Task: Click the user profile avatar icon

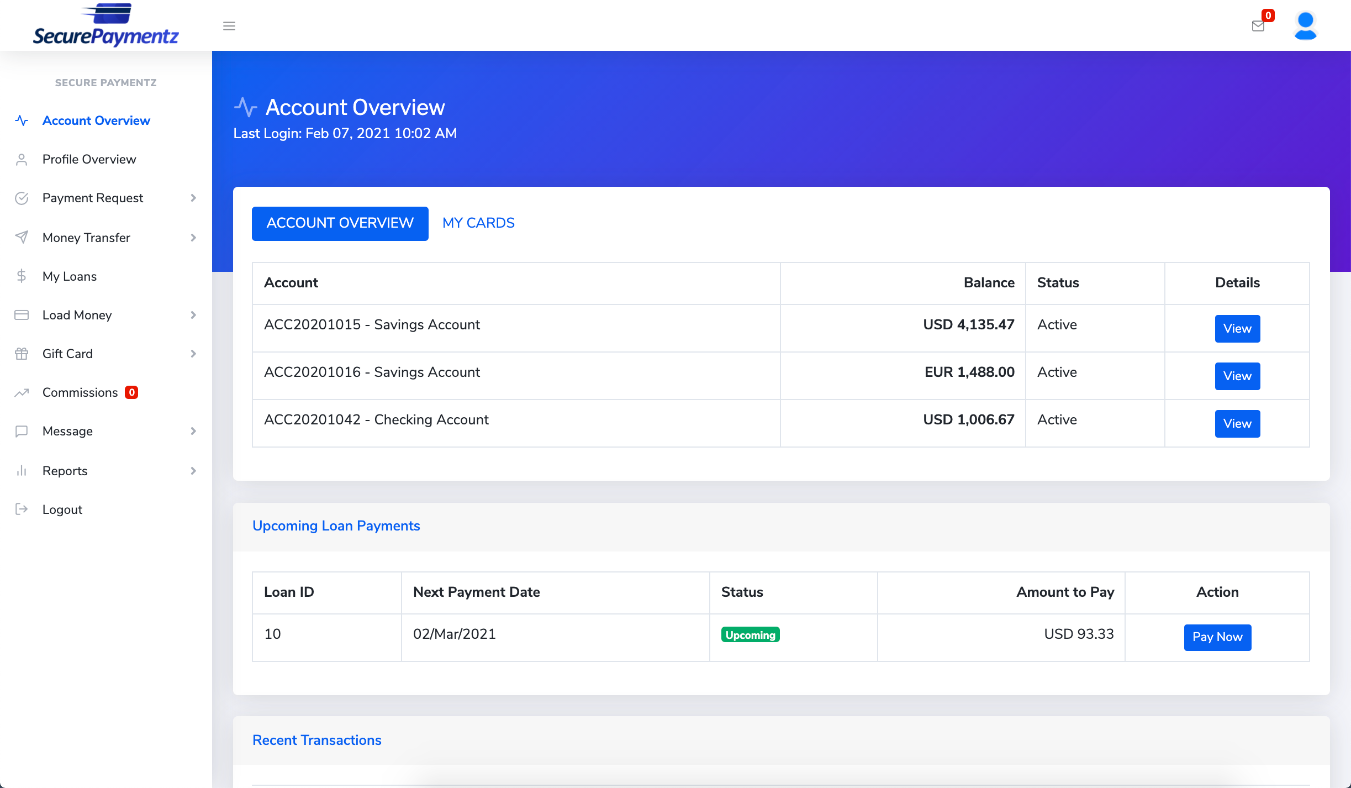Action: 1306,25
